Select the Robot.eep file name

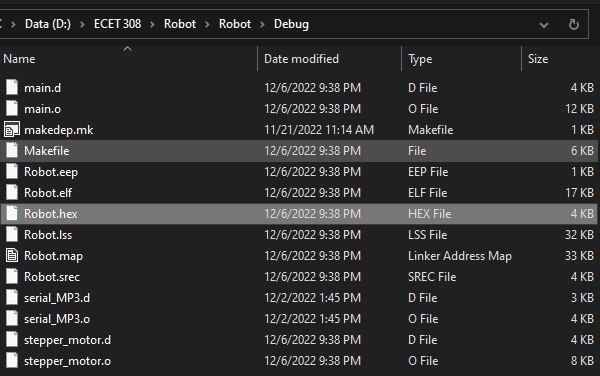click(x=51, y=172)
